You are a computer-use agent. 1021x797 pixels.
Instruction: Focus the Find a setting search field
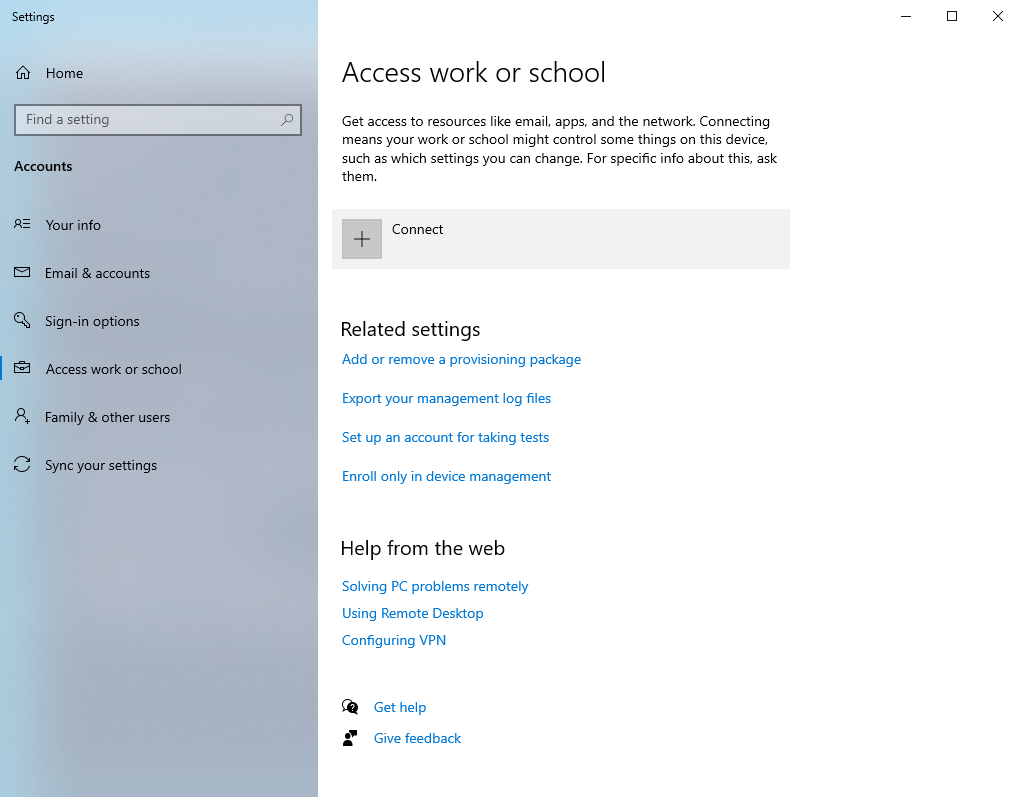coord(158,120)
